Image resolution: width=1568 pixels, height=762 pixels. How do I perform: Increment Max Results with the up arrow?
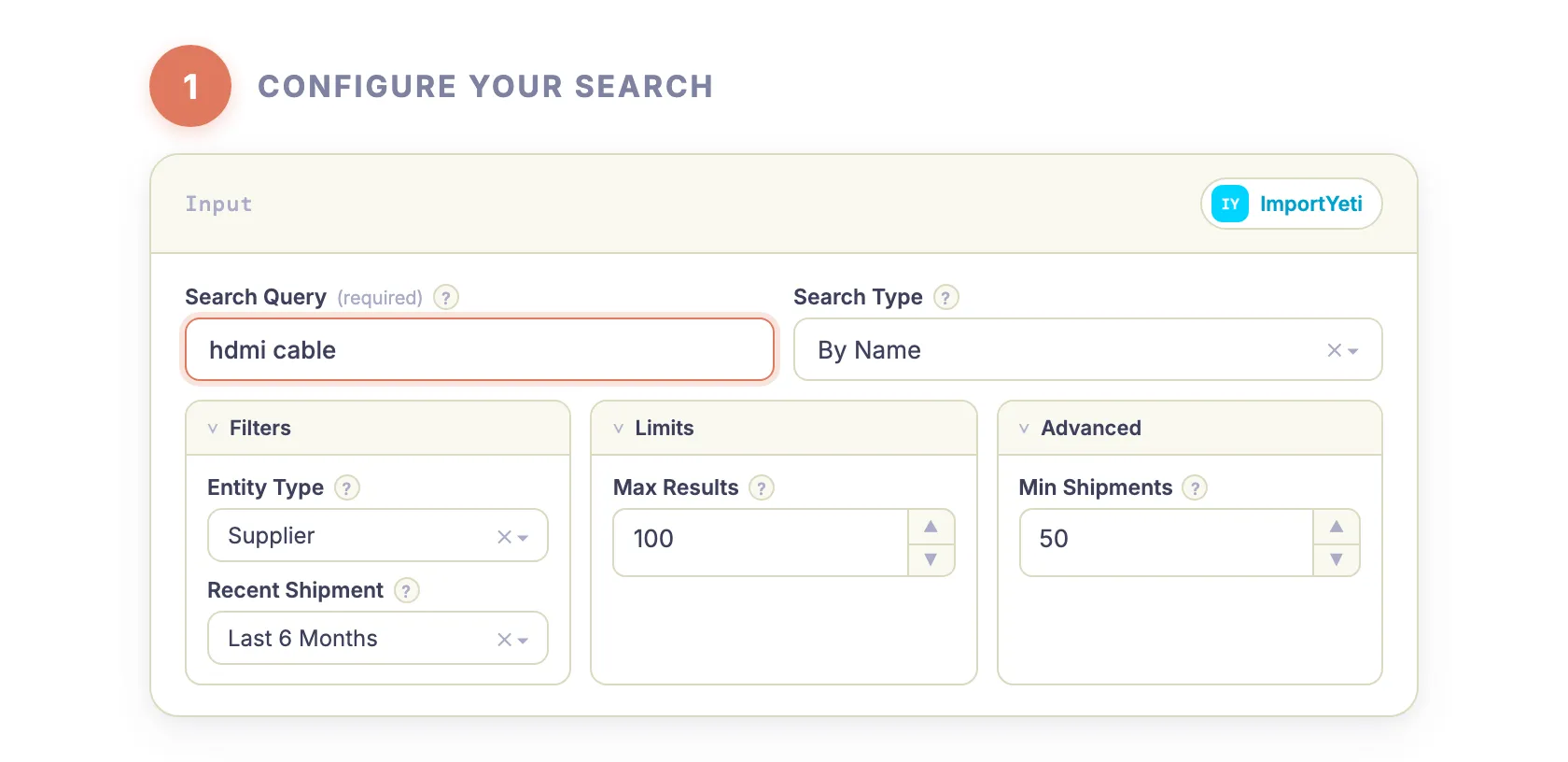coord(931,526)
